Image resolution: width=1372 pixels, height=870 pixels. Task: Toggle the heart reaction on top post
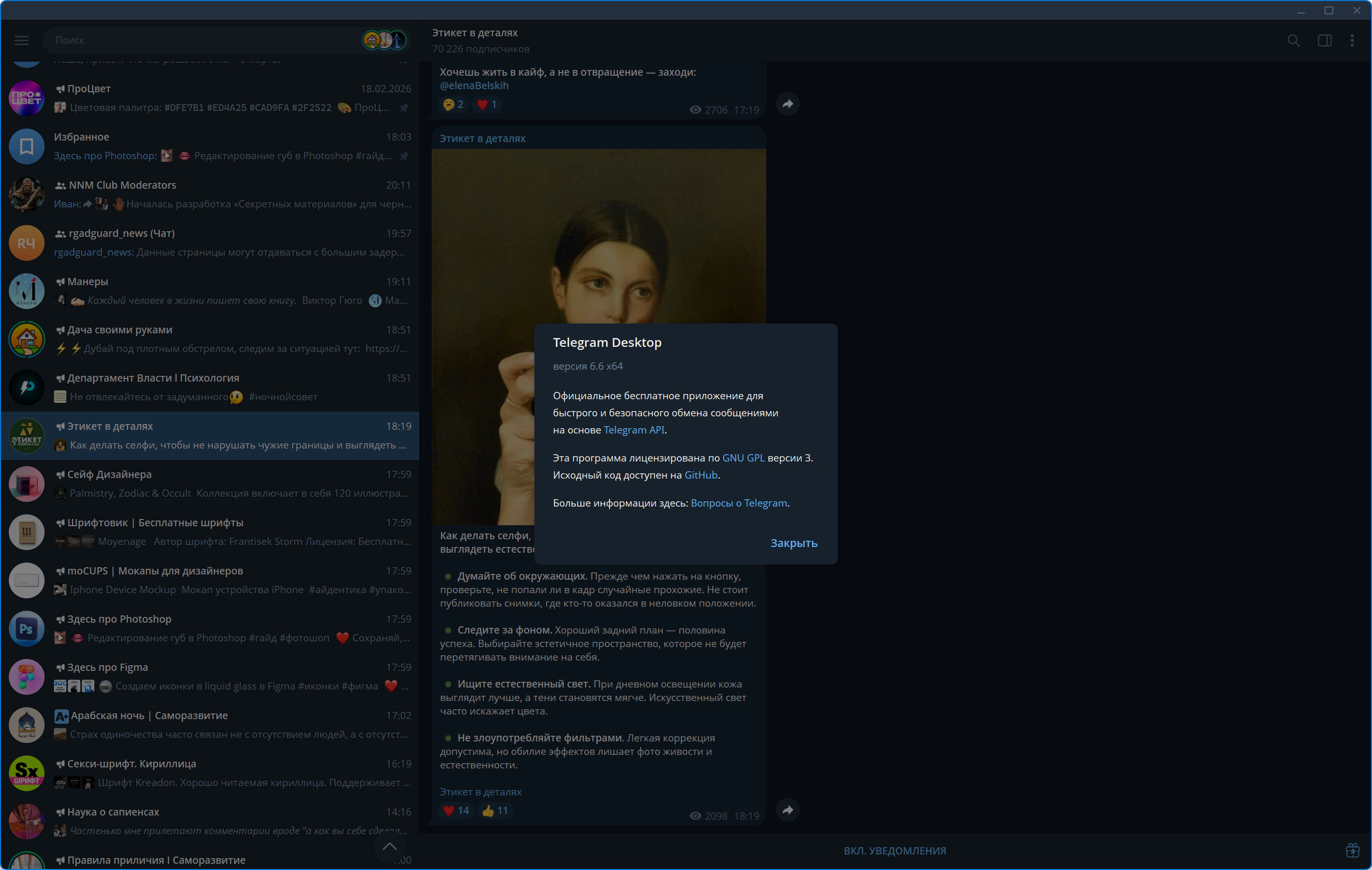coord(487,104)
